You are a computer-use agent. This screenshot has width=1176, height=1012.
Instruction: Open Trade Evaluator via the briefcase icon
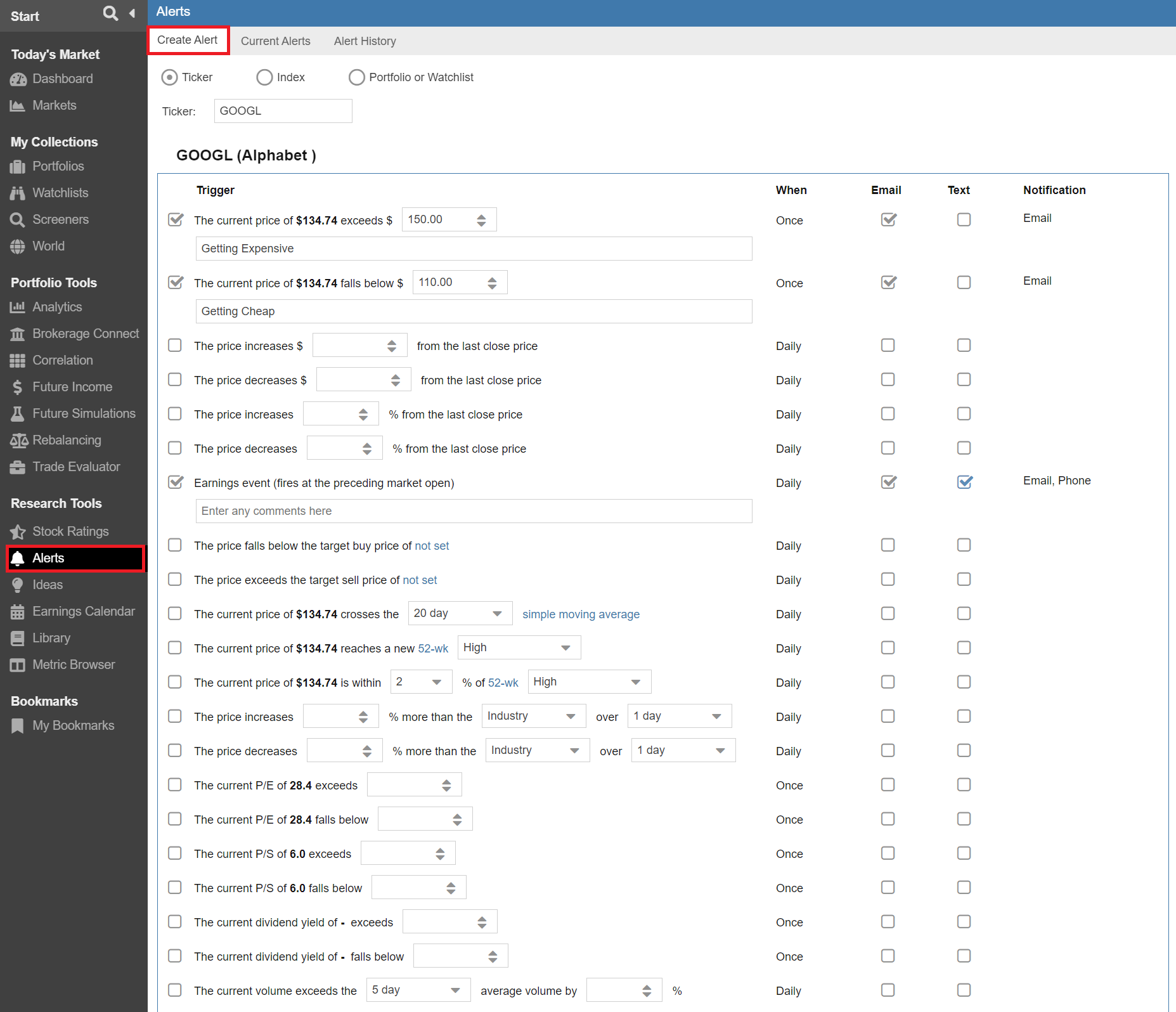[18, 467]
